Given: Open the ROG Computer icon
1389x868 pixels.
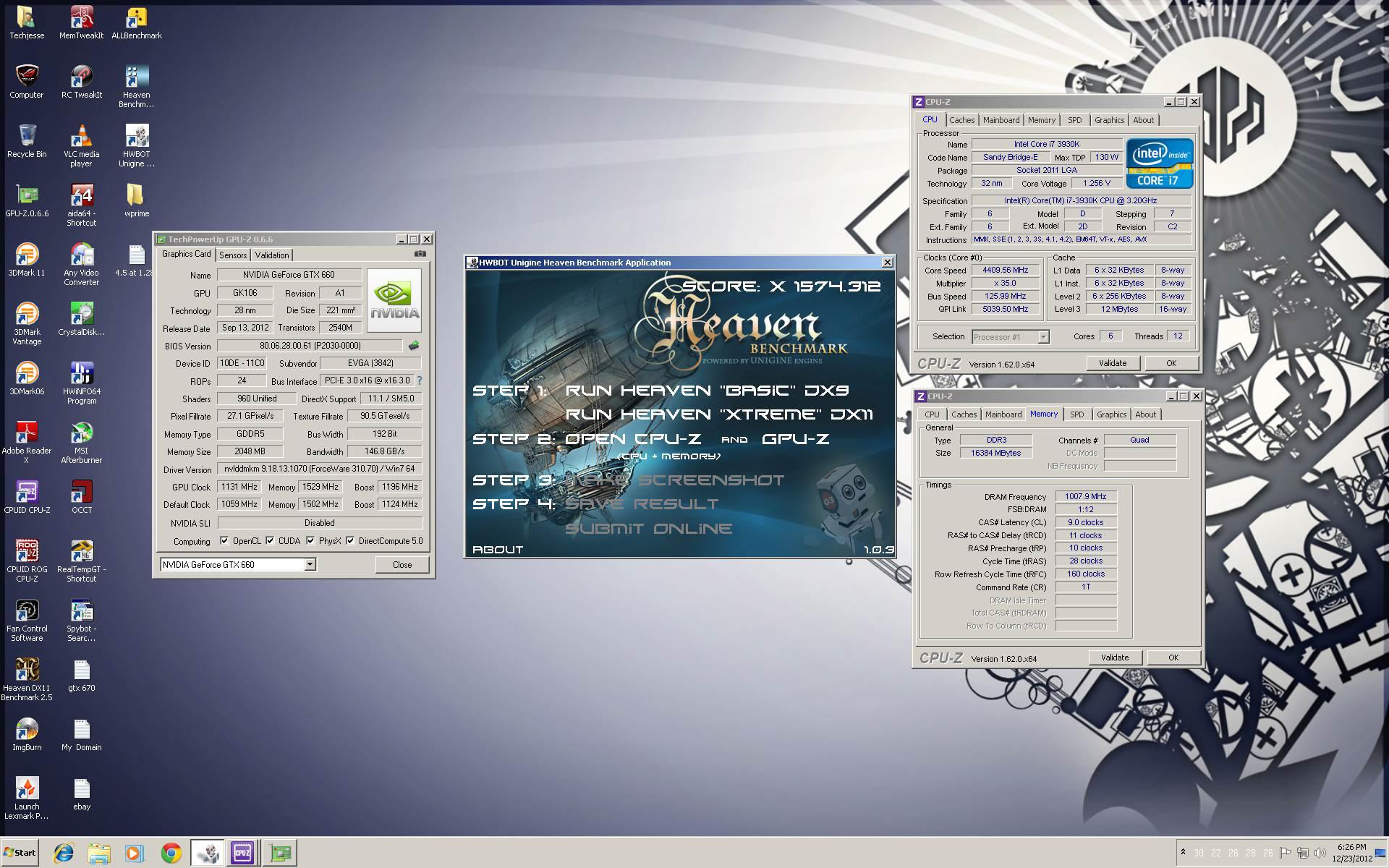Looking at the screenshot, I should (27, 82).
